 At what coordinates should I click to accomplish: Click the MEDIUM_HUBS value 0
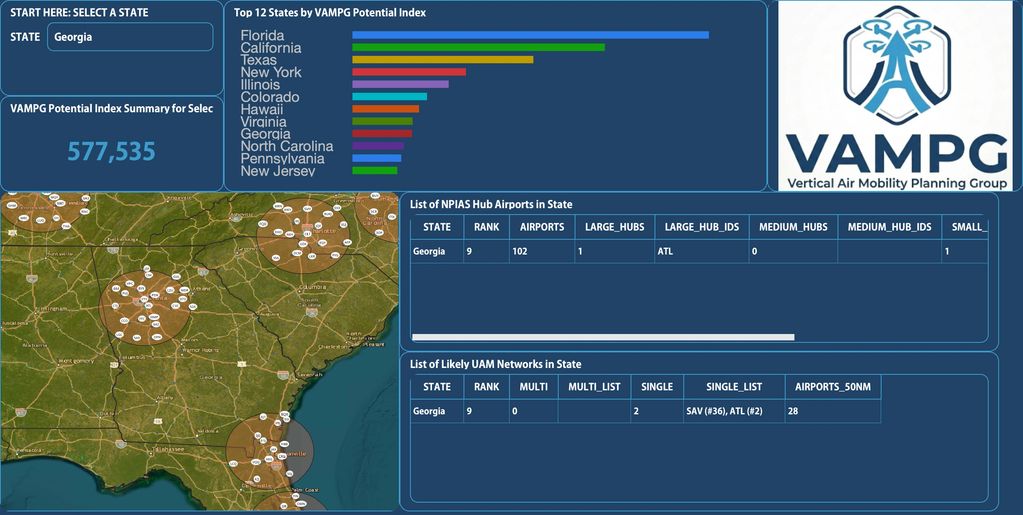[793, 251]
